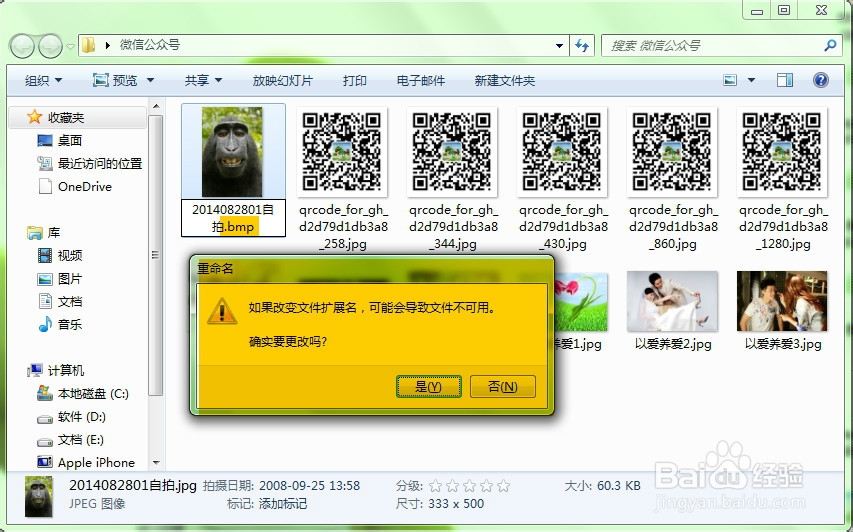Toggle the preview pane icon
Viewport: 853px width, 532px height.
(785, 81)
